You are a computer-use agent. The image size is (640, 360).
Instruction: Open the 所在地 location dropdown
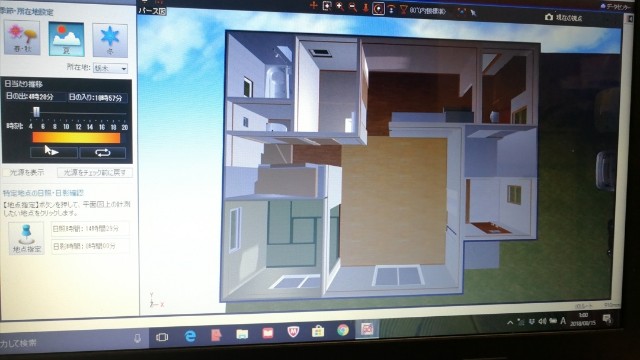(110, 69)
